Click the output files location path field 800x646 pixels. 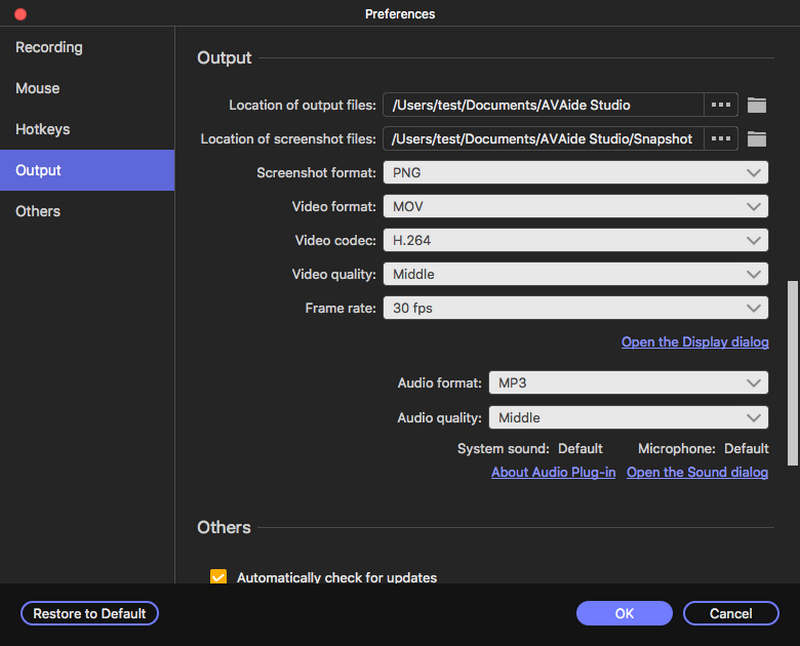click(543, 105)
